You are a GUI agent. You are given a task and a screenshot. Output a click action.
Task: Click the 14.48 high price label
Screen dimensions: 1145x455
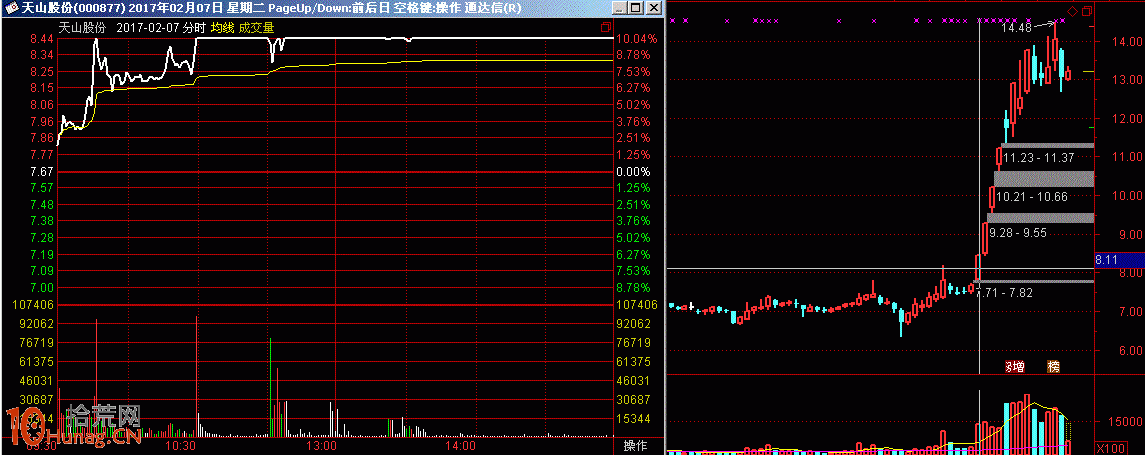[x=1016, y=28]
